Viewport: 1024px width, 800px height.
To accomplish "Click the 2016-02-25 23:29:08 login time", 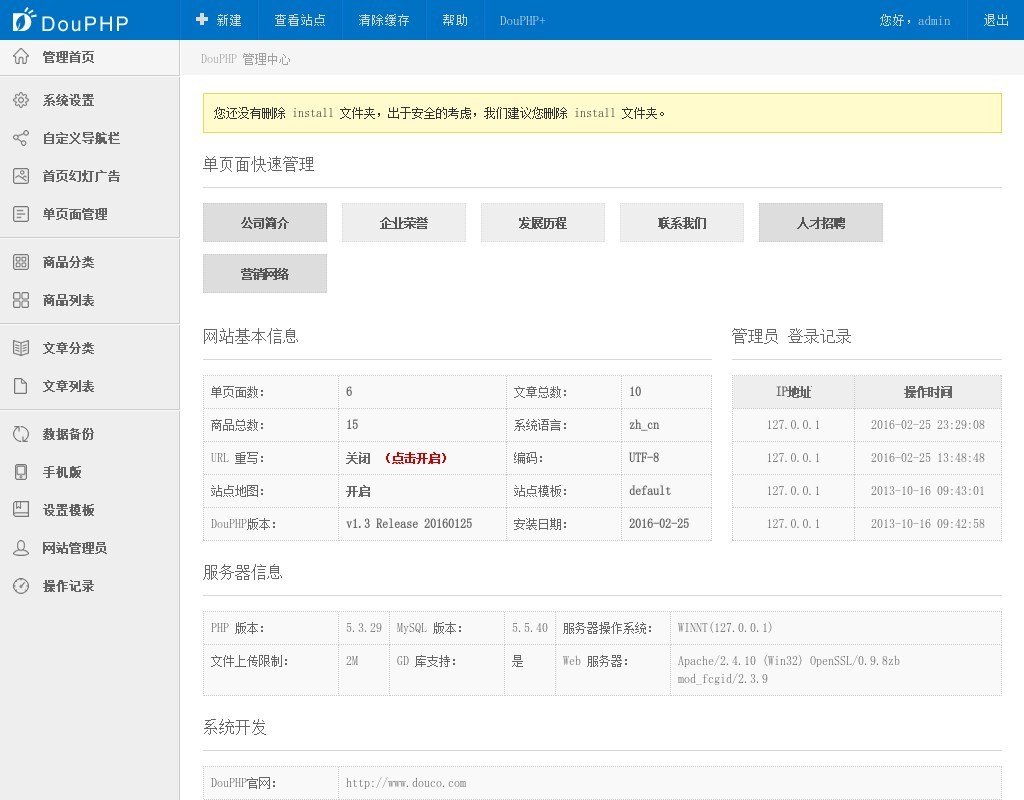I will 927,424.
